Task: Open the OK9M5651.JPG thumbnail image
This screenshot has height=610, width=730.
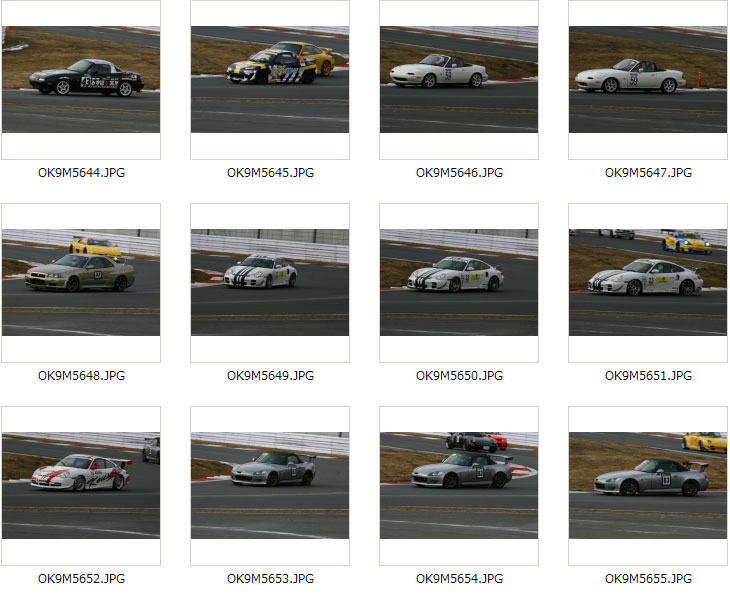Action: pyautogui.click(x=648, y=283)
